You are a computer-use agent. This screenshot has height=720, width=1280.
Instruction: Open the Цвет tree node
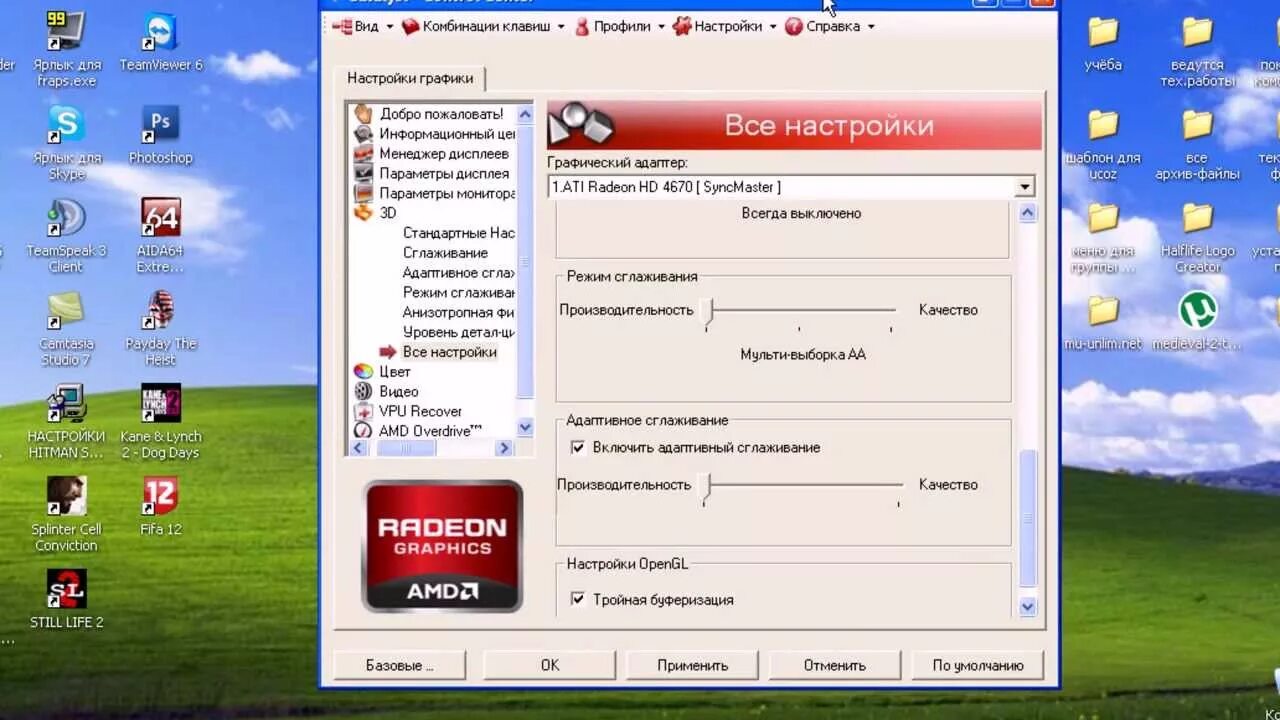[x=395, y=372]
